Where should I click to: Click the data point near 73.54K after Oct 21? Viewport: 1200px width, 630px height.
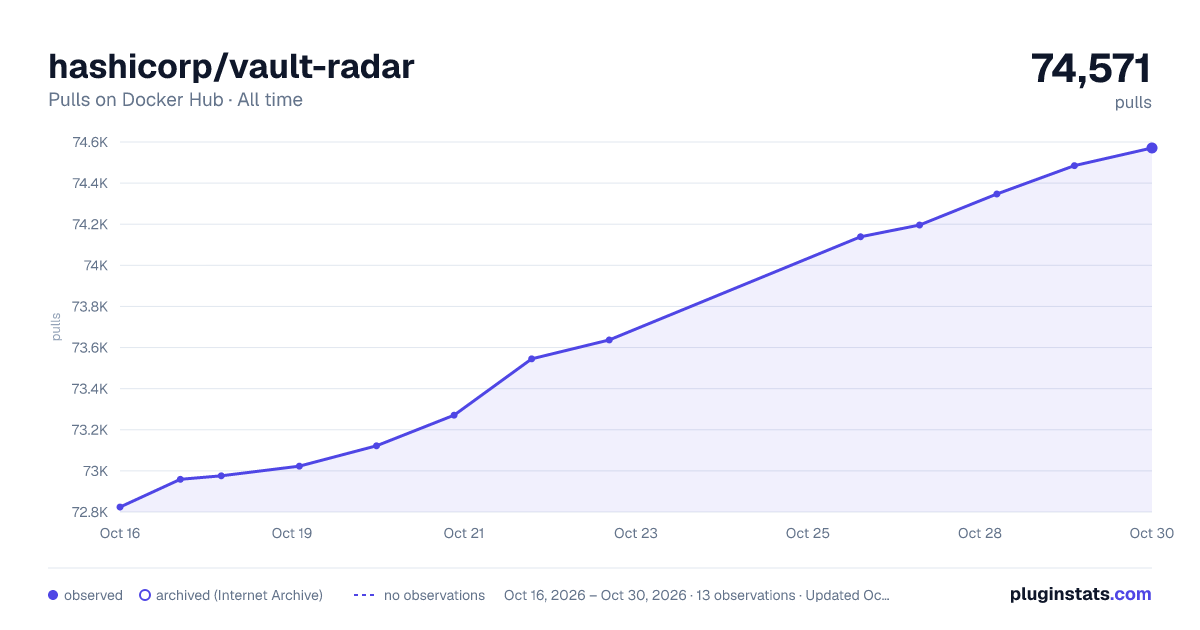coord(531,359)
